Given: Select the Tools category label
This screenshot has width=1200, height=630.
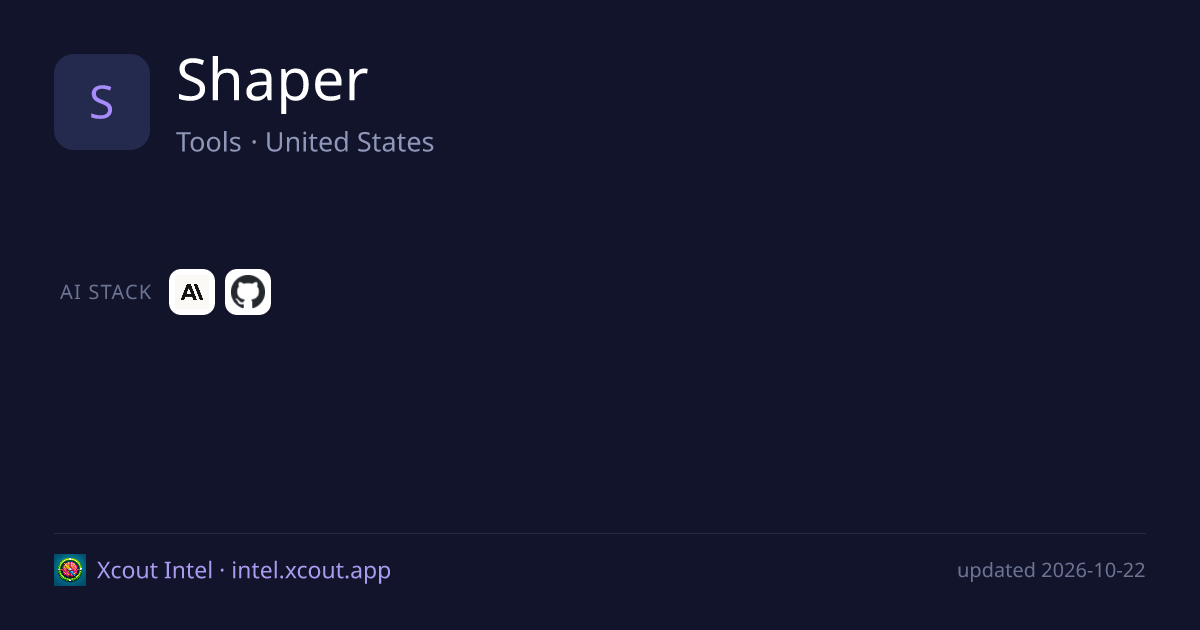Looking at the screenshot, I should 209,142.
